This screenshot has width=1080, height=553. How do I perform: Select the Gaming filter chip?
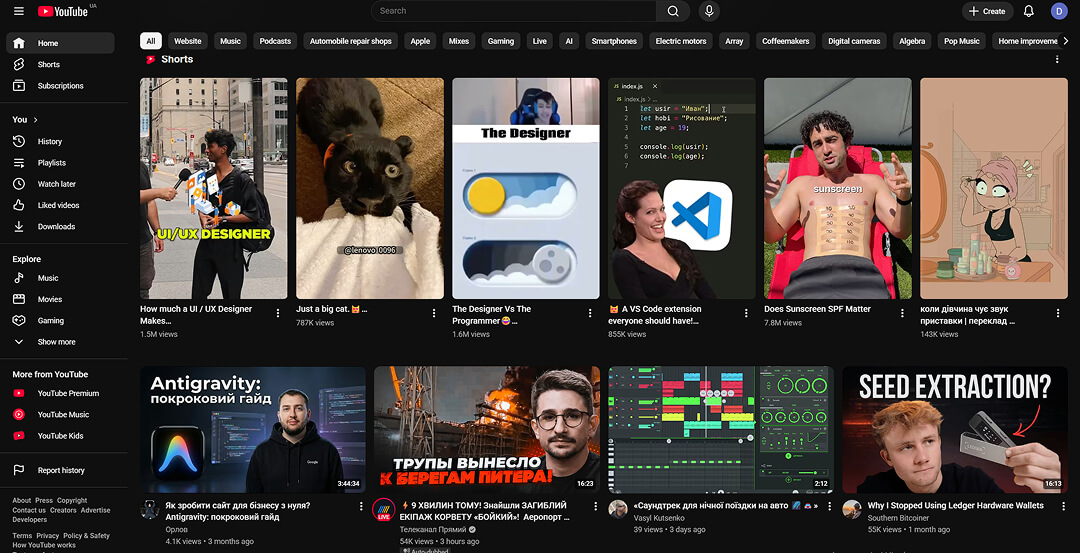(x=501, y=41)
